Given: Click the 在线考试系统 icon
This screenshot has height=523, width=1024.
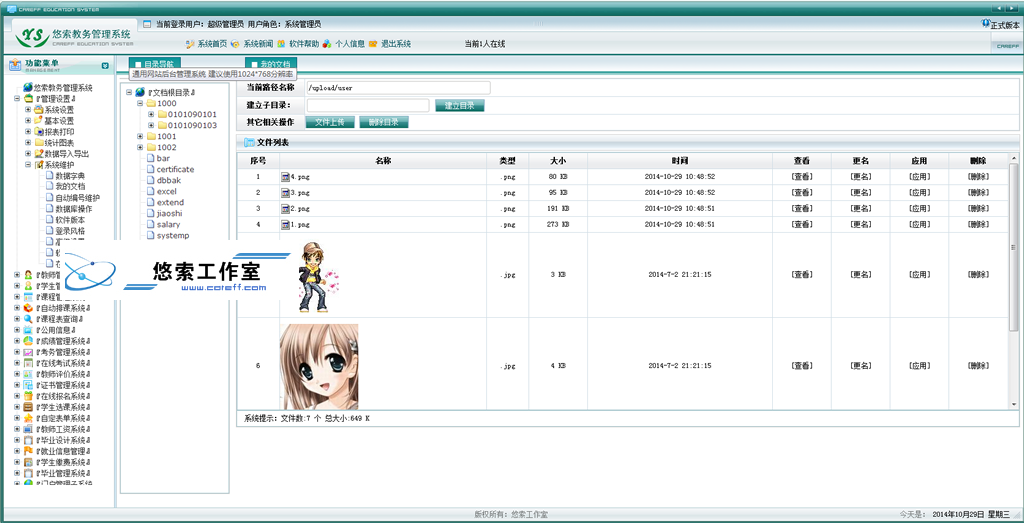Looking at the screenshot, I should pos(28,363).
